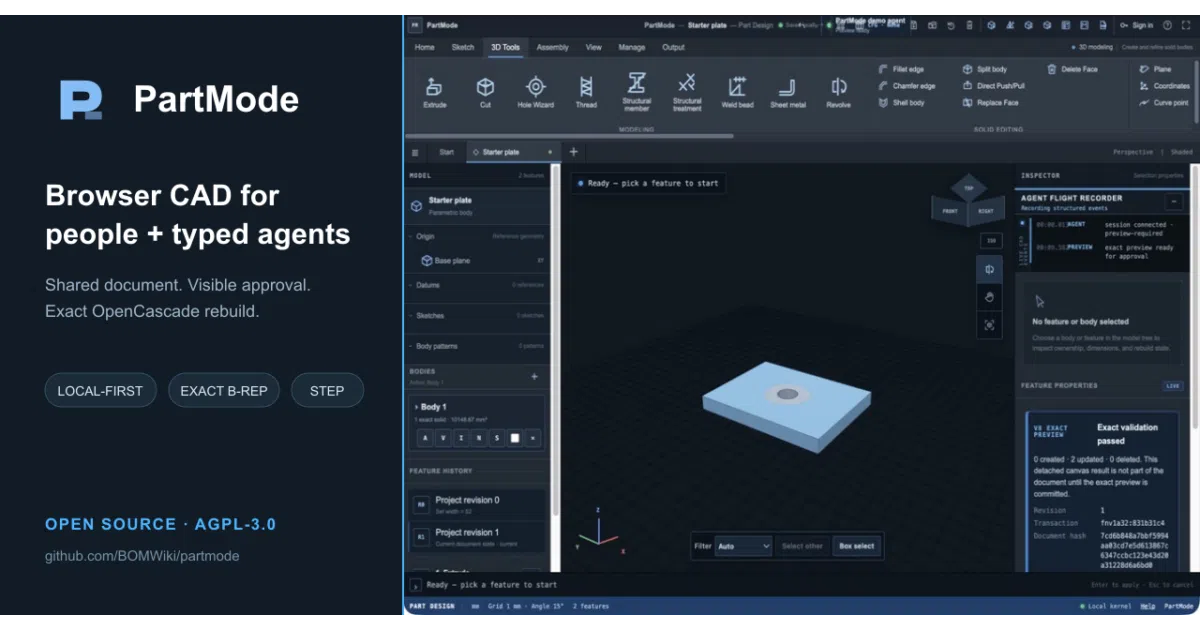Expand the command line prompt arrow
Screen dimensions: 1200x630
pos(416,585)
